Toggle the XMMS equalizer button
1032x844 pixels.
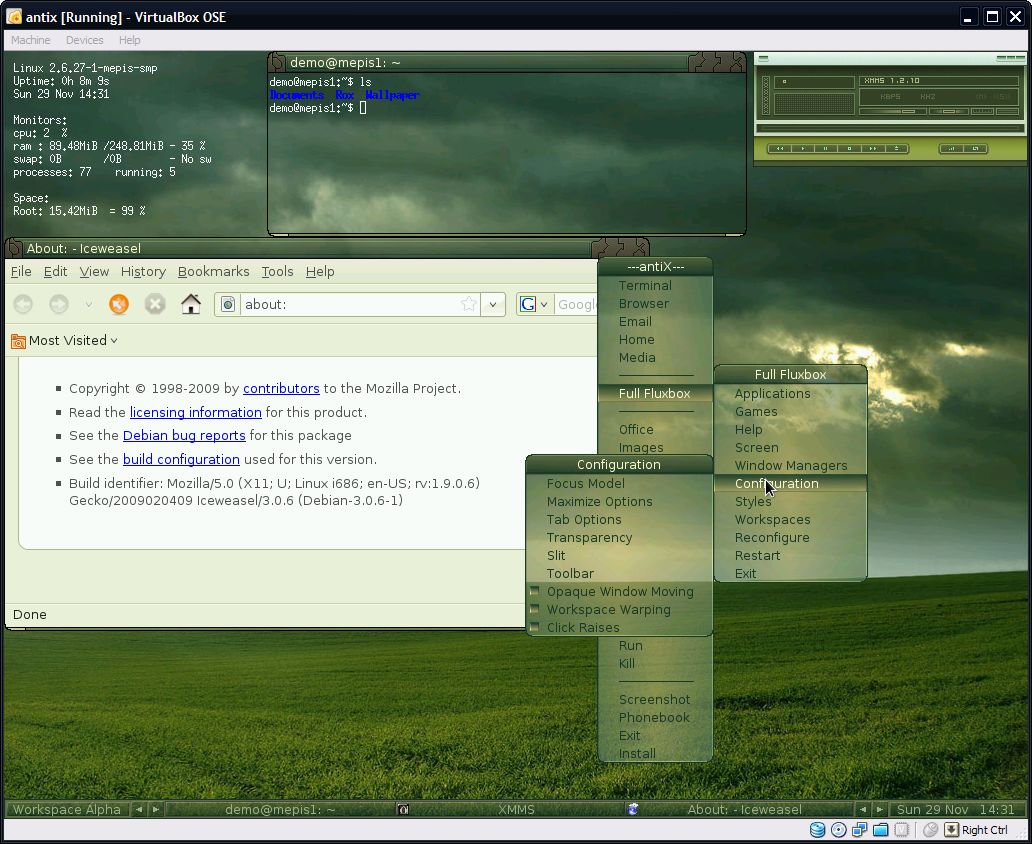982,111
